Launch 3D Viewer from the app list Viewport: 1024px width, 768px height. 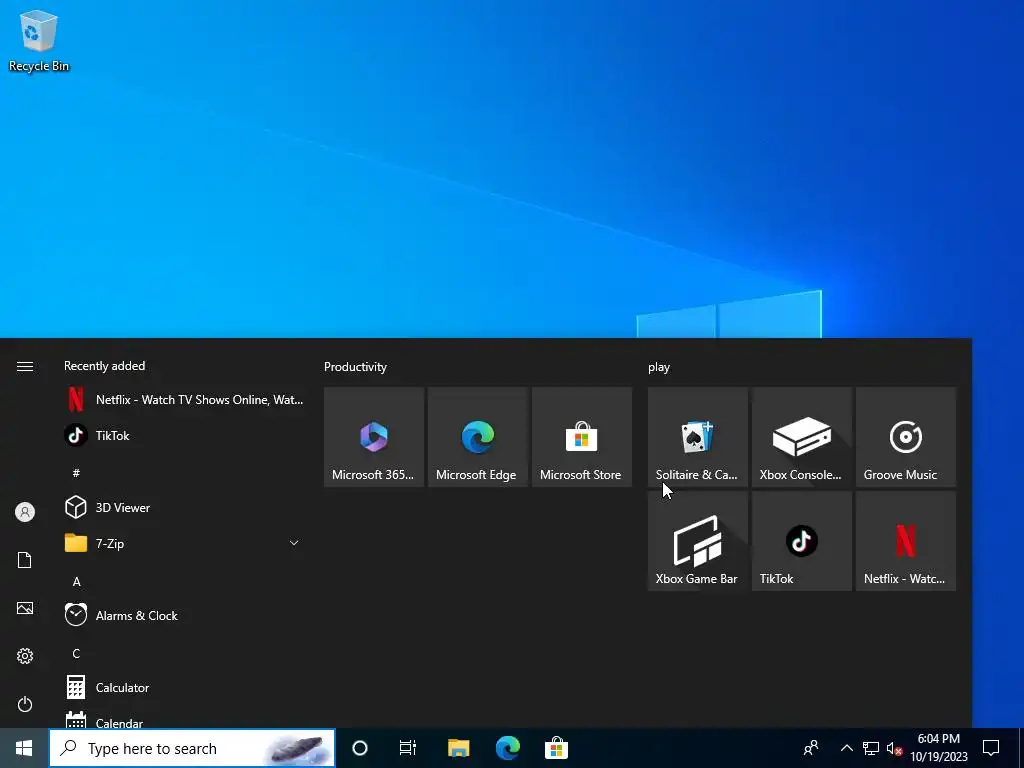185,507
